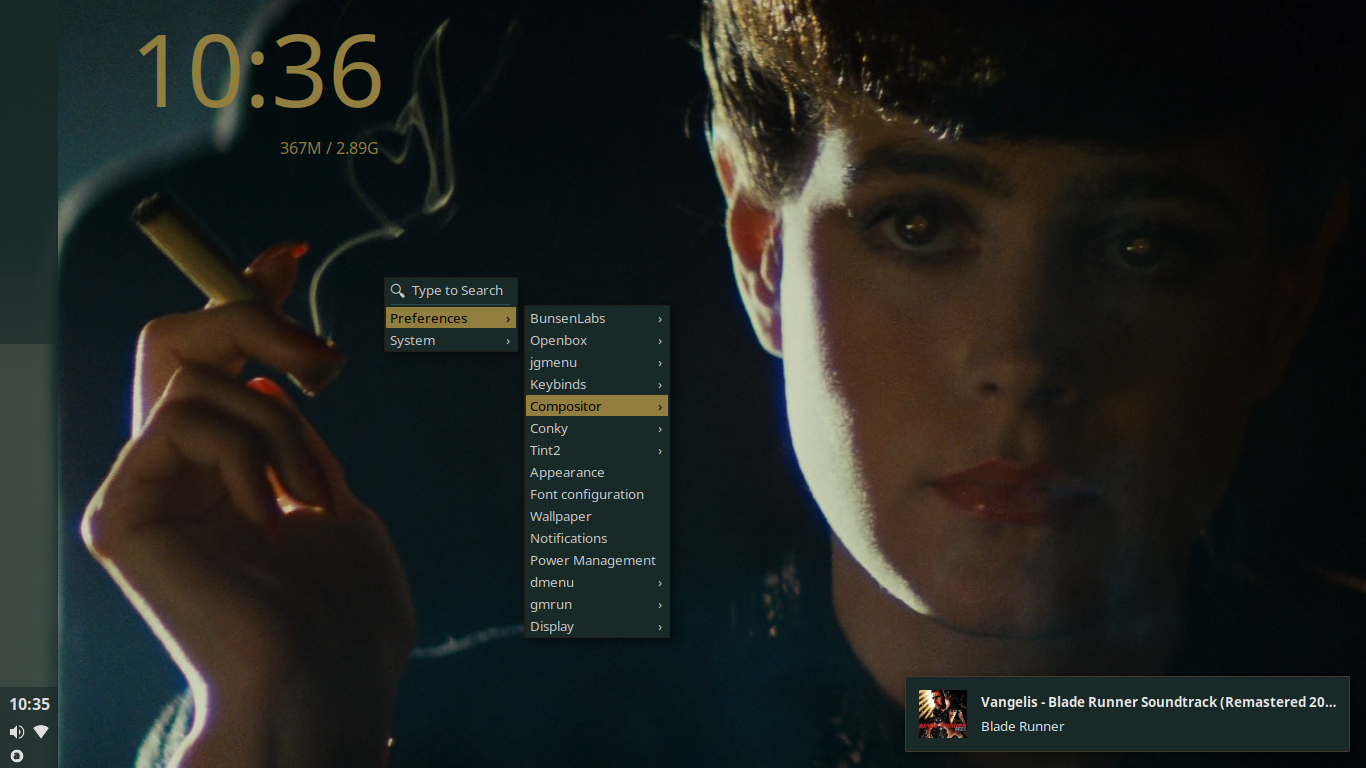Open the Keybinds submenu
Screen dimensions: 1366x768
pyautogui.click(x=597, y=384)
